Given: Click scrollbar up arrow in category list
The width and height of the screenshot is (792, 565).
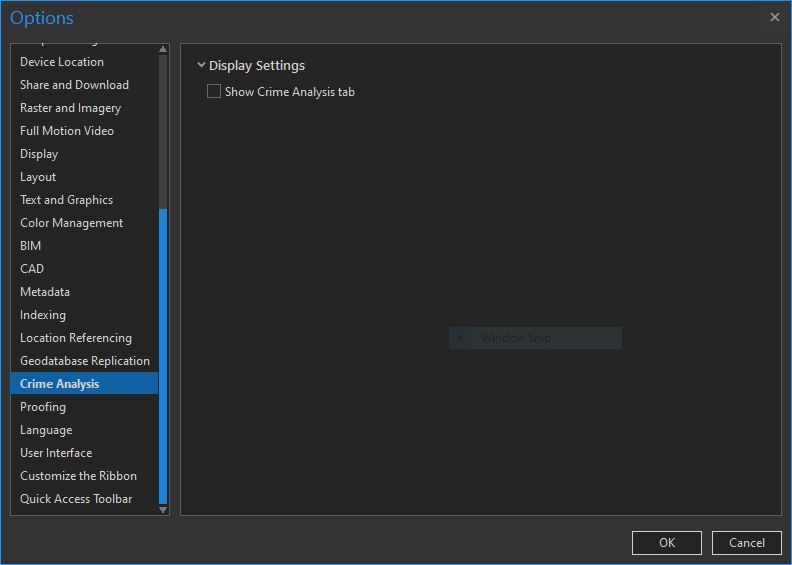Looking at the screenshot, I should pyautogui.click(x=163, y=49).
